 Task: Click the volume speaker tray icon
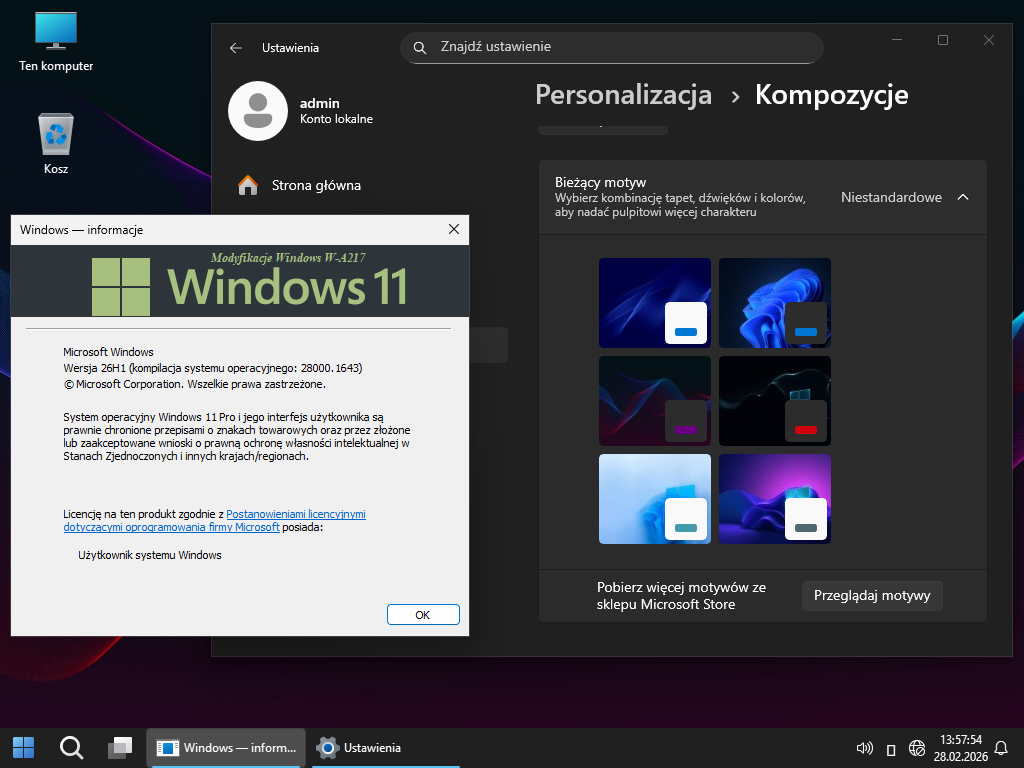(865, 748)
